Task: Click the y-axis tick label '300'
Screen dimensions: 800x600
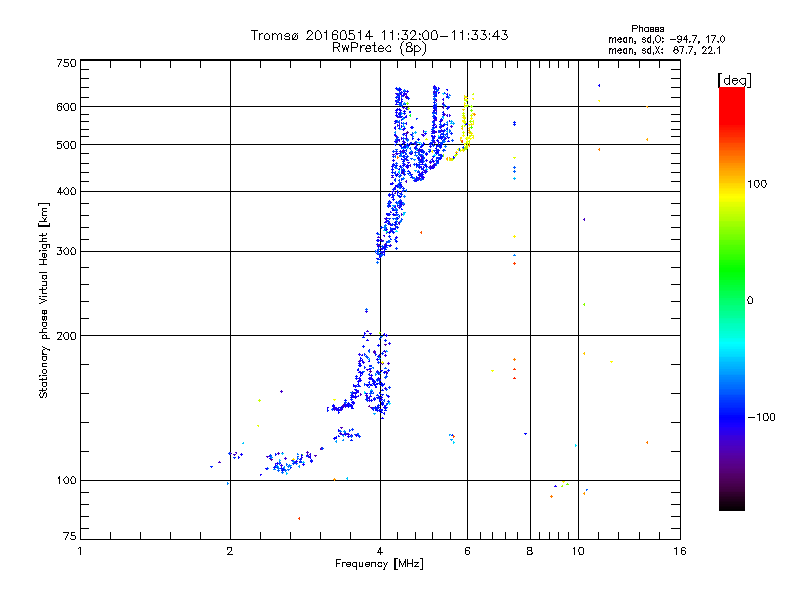Action: [x=66, y=252]
